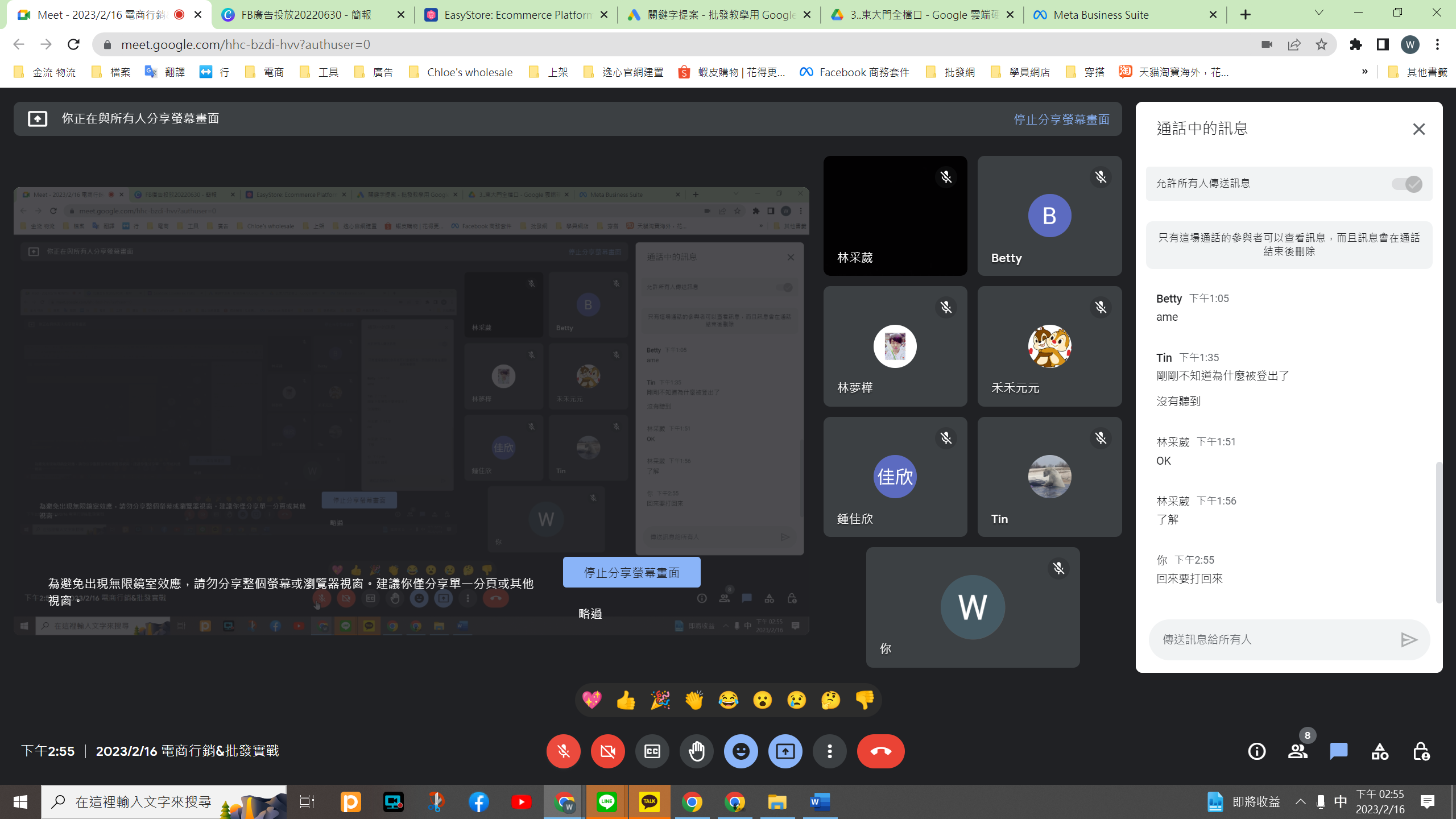1456x819 pixels.
Task: Click 略過 to dismiss warning
Action: click(590, 614)
